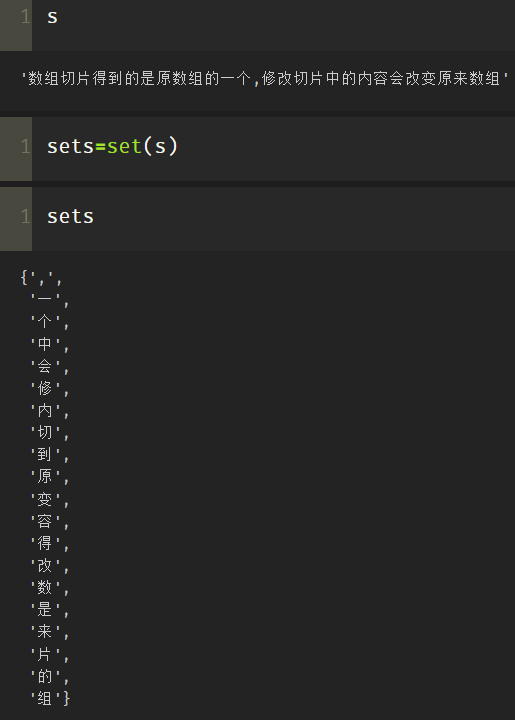Click the '一' element in set output
The image size is (515, 720).
click(45, 299)
